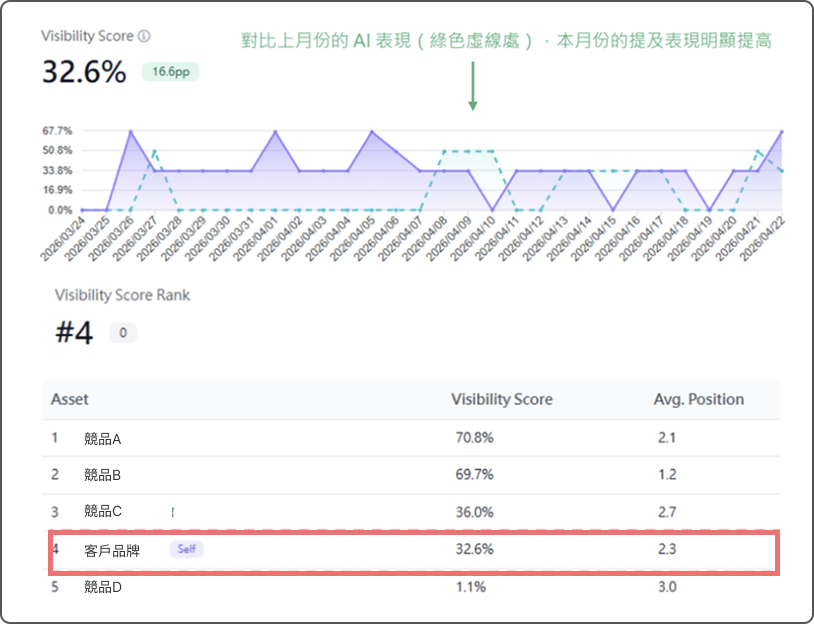Screen dimensions: 814x624
Task: Click the rank number 5 in the table
Action: click(55, 587)
